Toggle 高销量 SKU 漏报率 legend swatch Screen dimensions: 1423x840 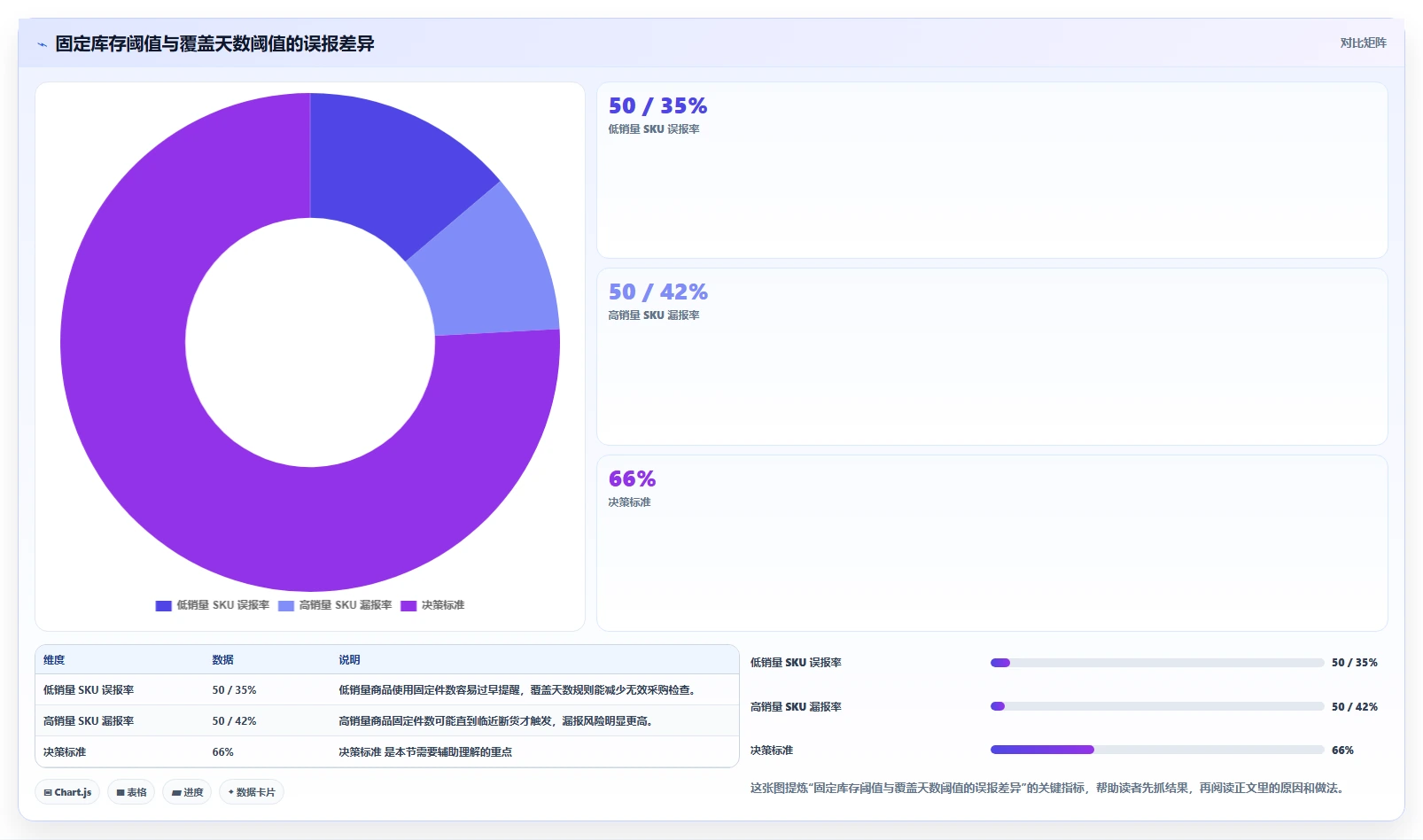[x=286, y=606]
